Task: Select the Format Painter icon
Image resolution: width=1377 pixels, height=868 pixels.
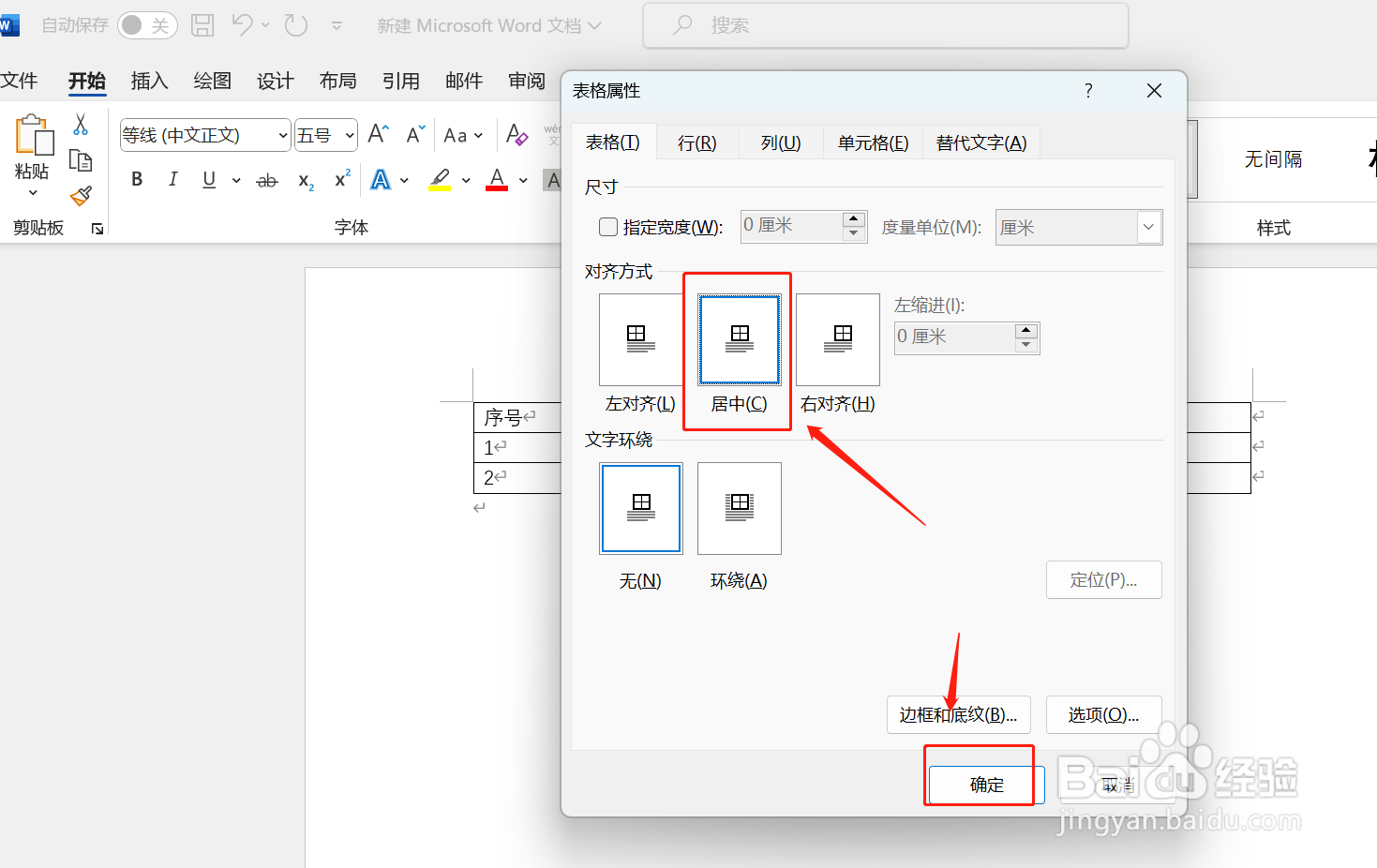Action: 80,196
